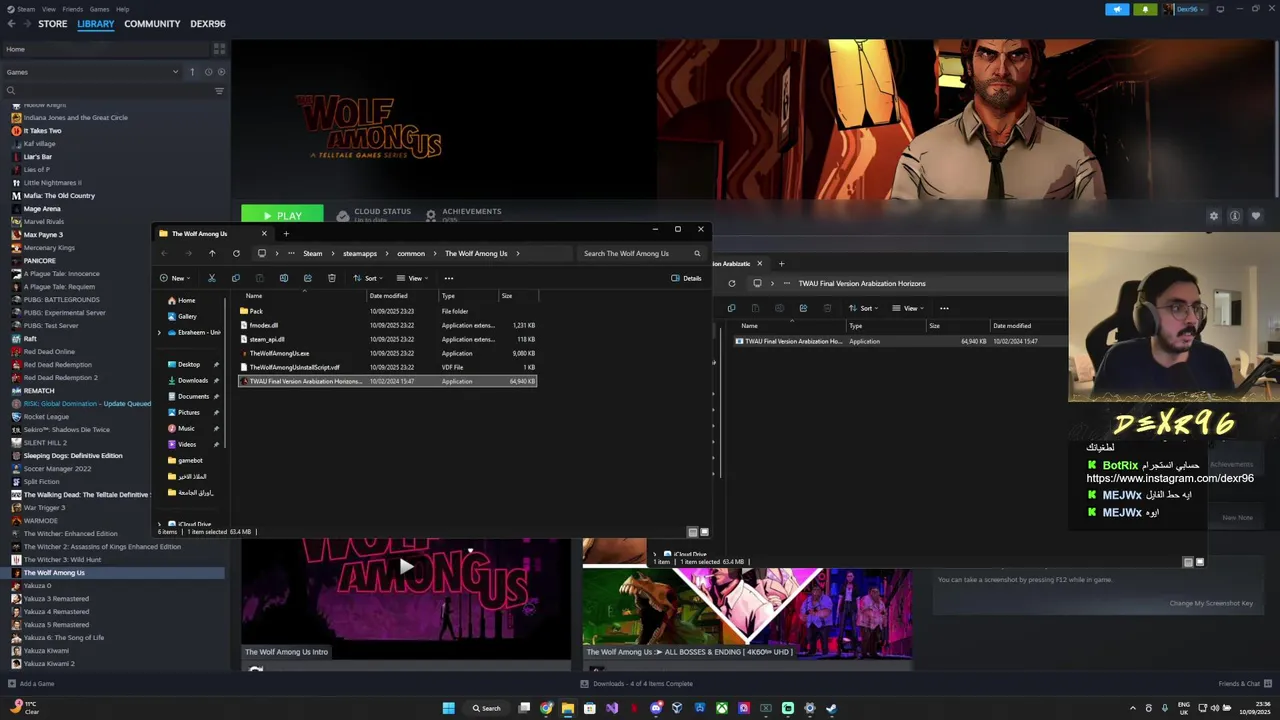This screenshot has width=1280, height=720.
Task: Click the ready-to-play filter icon in Steam sidebar
Action: [221, 72]
